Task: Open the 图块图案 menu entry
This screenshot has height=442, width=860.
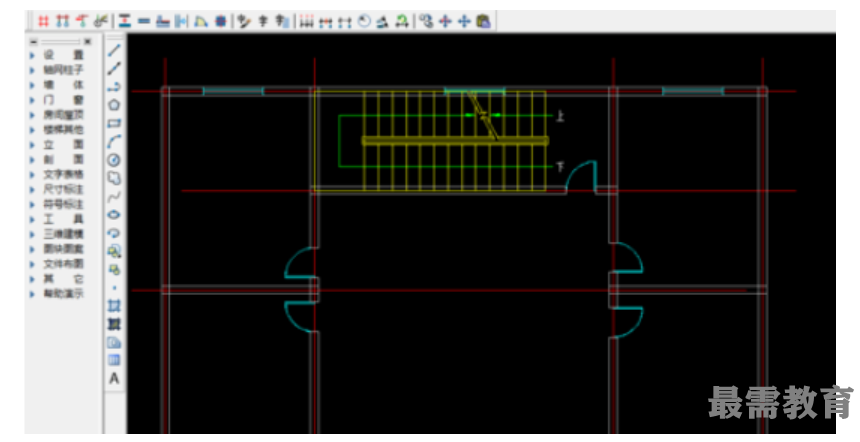Action: click(64, 249)
